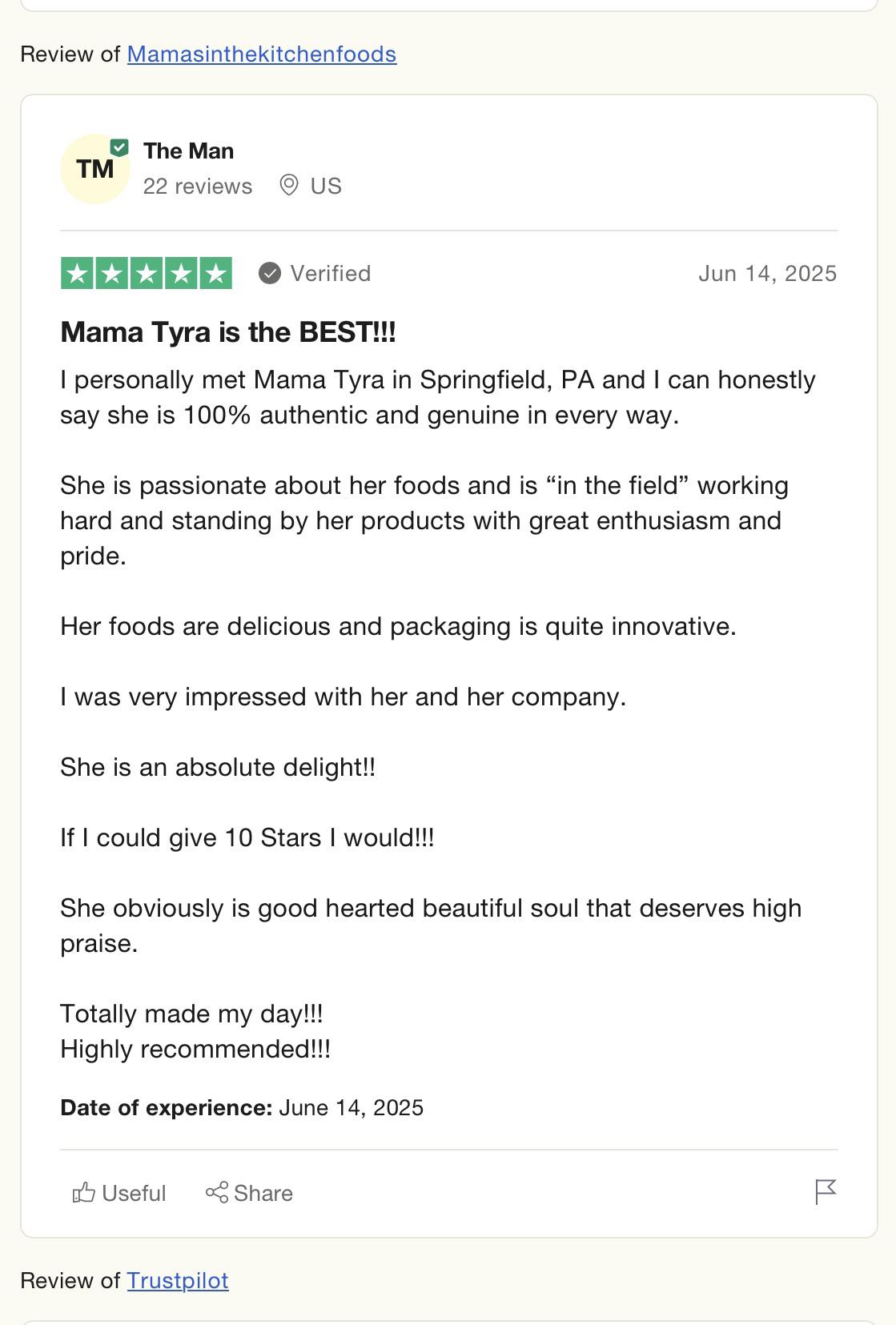
Task: Share this review via Share label
Action: pos(263,1194)
